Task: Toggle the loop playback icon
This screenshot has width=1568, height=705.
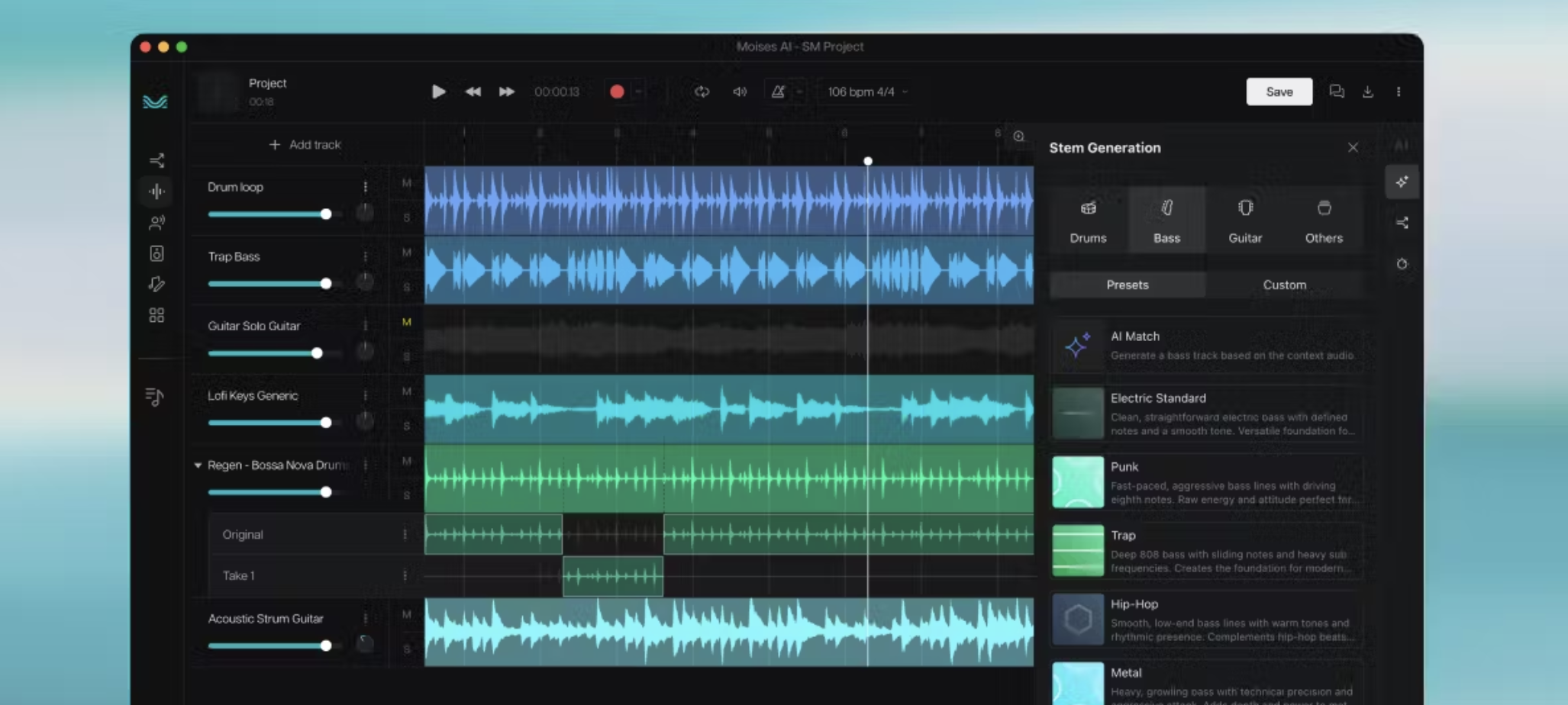Action: 702,92
